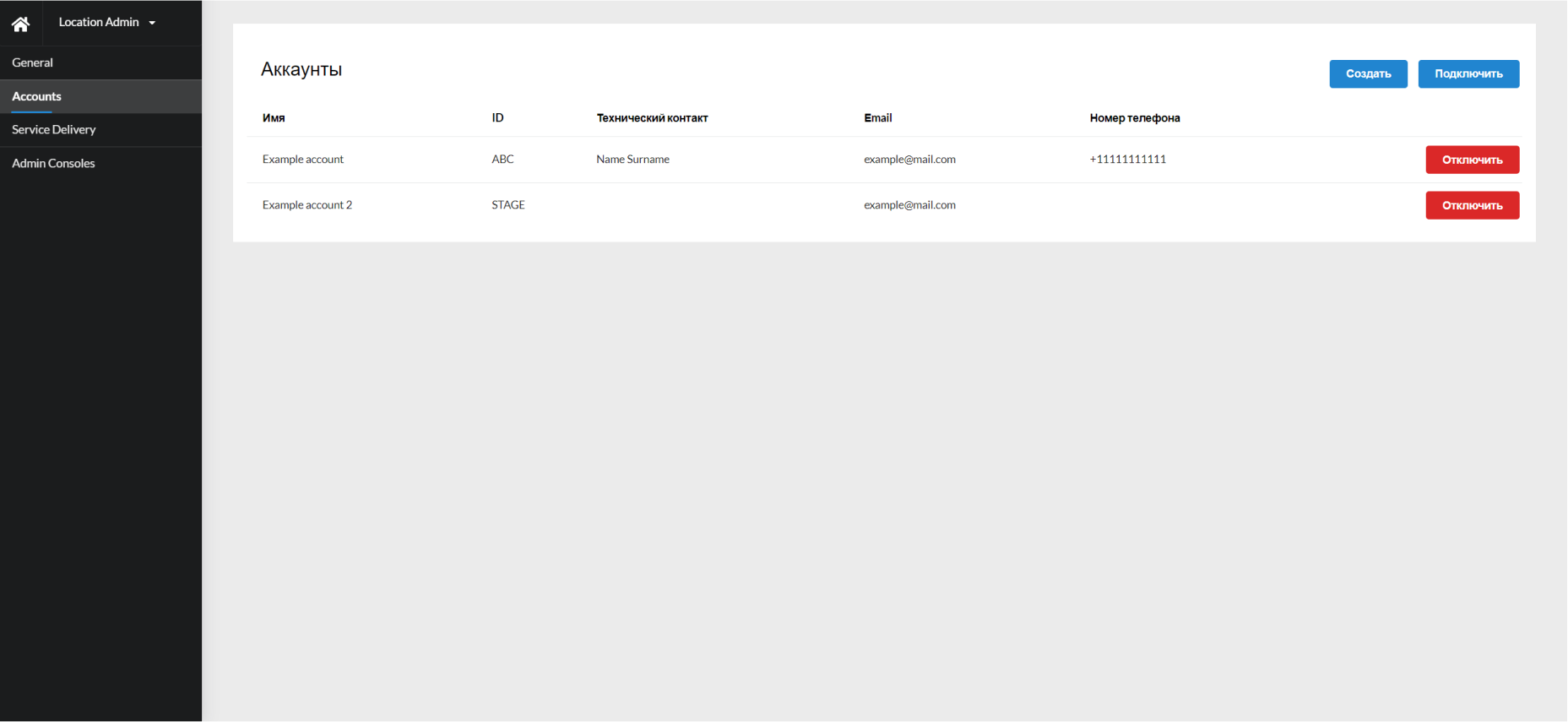Click the home icon in the sidebar
Viewport: 1568px width, 722px height.
[20, 24]
